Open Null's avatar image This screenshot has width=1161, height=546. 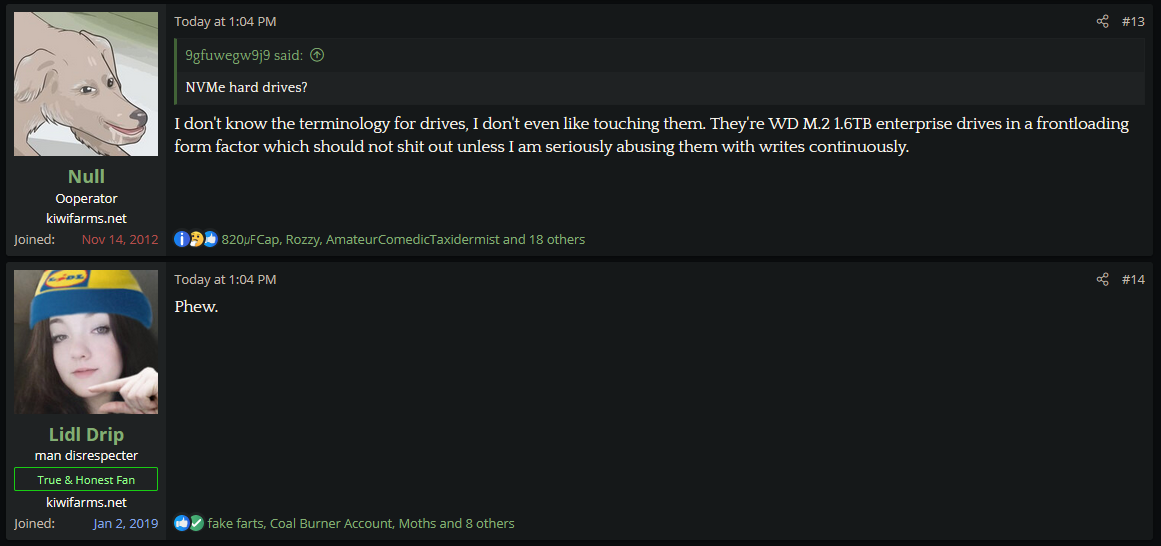click(x=86, y=84)
